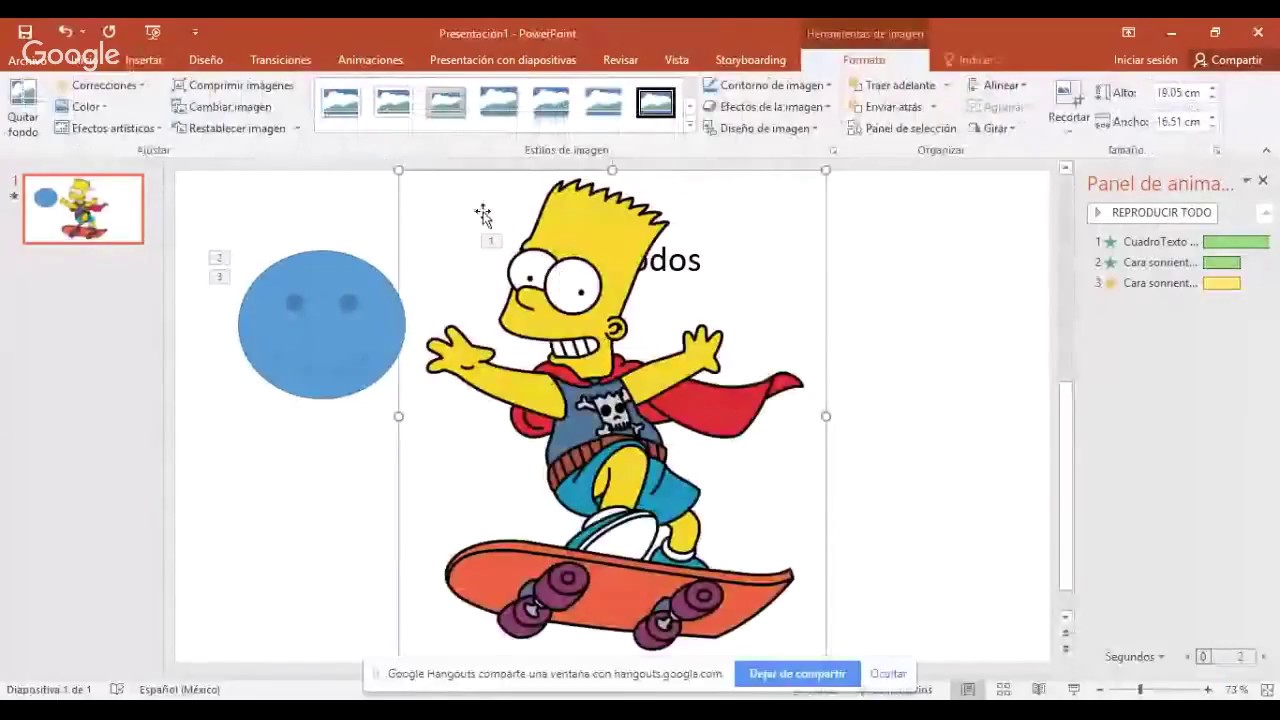The height and width of the screenshot is (720, 1280).
Task: Click Comprimir imágenes
Action: (232, 85)
